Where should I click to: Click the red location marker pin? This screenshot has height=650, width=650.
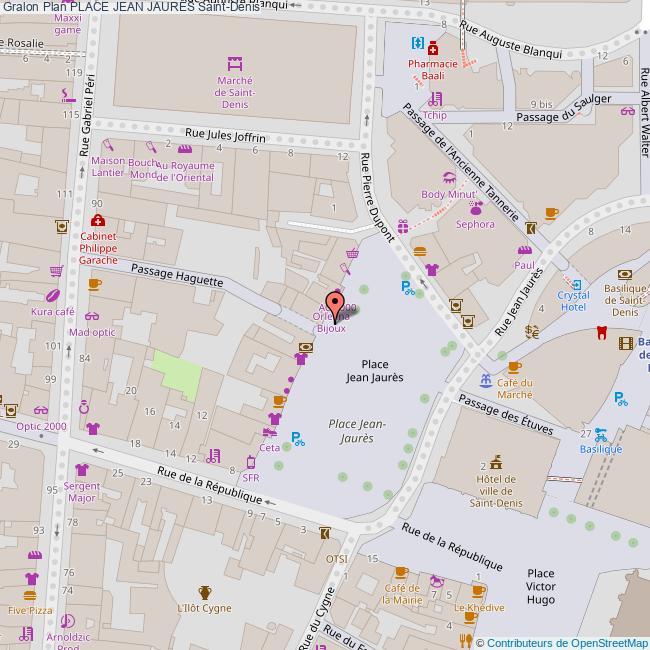click(x=335, y=303)
